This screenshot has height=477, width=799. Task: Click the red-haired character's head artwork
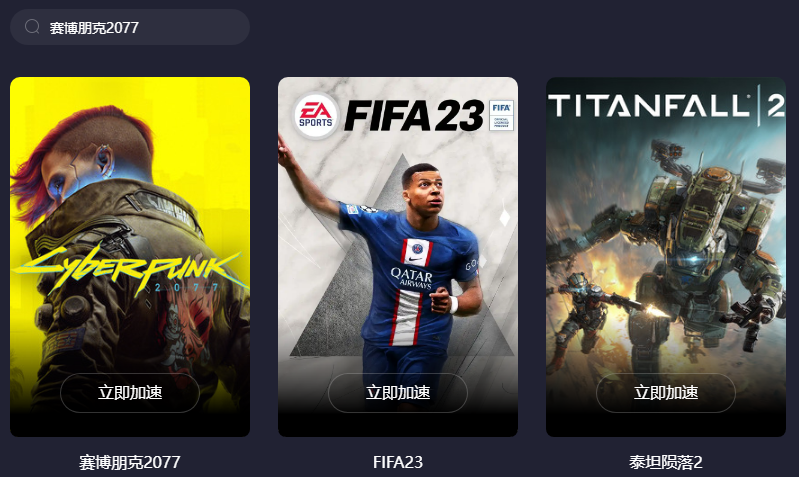[82, 158]
